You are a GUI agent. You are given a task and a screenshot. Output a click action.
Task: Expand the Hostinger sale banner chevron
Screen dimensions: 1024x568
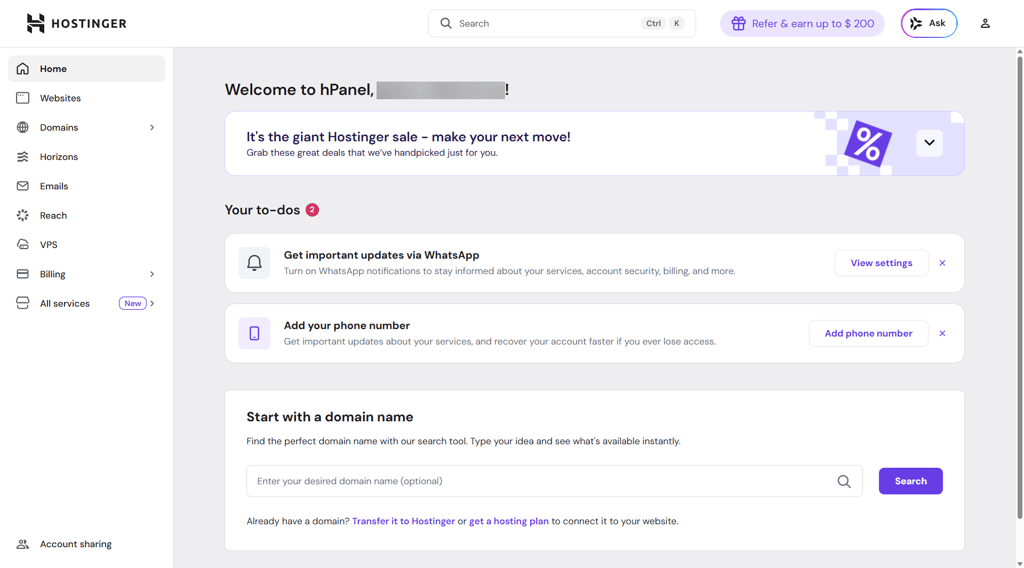click(x=929, y=143)
